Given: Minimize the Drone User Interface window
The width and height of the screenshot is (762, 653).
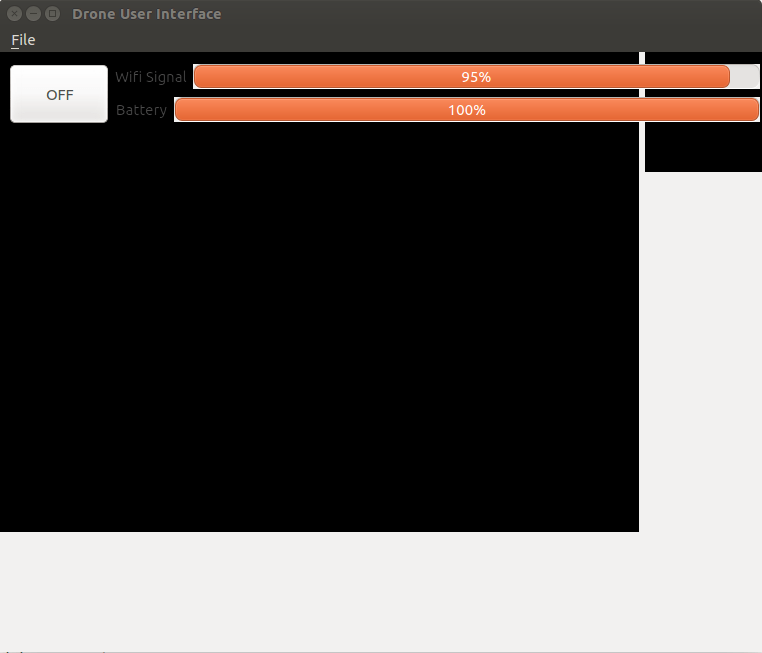Looking at the screenshot, I should click(33, 14).
